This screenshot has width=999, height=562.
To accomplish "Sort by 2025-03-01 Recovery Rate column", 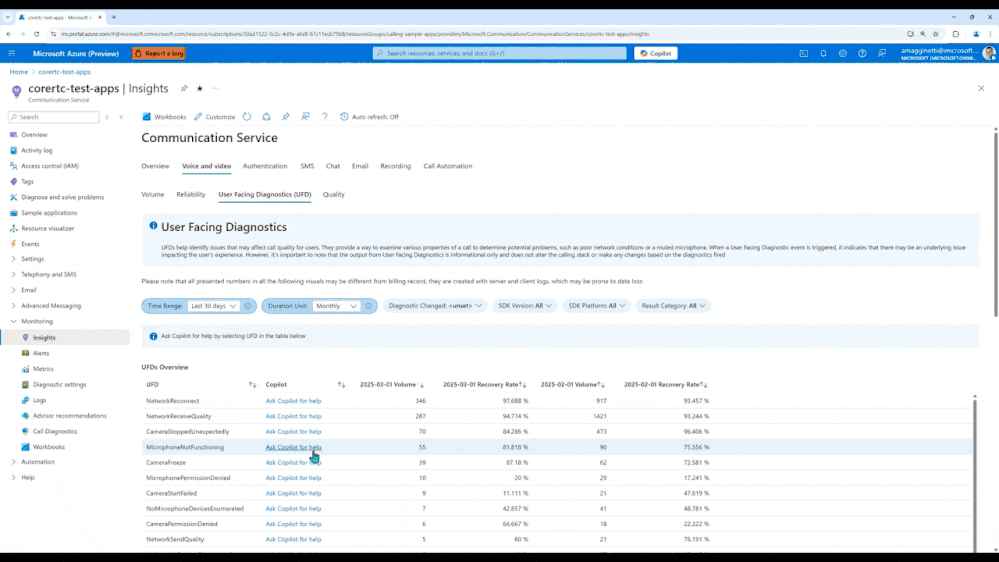I will [x=523, y=385].
